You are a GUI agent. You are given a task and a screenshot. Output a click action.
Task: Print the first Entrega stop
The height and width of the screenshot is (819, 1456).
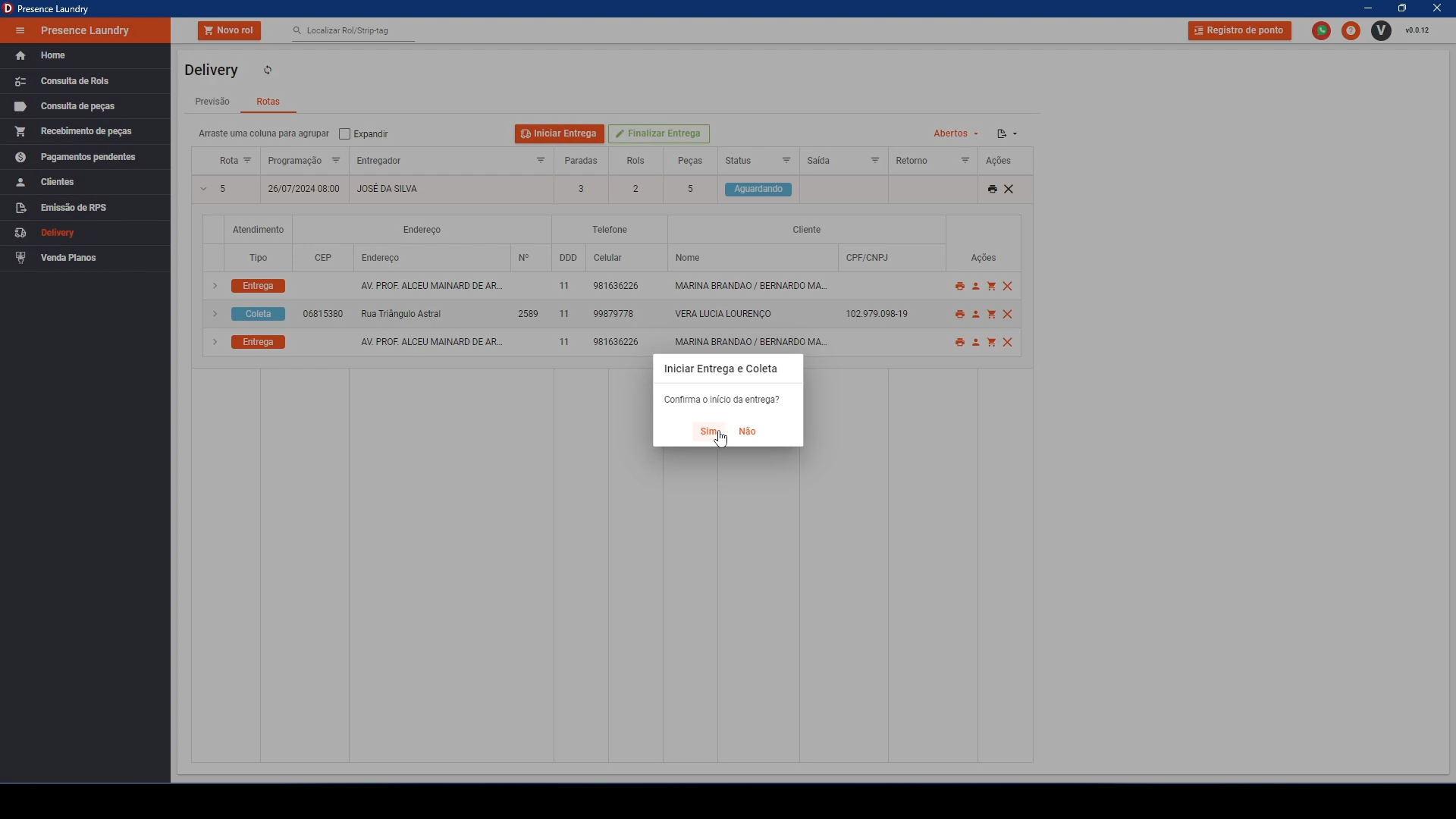pyautogui.click(x=960, y=287)
